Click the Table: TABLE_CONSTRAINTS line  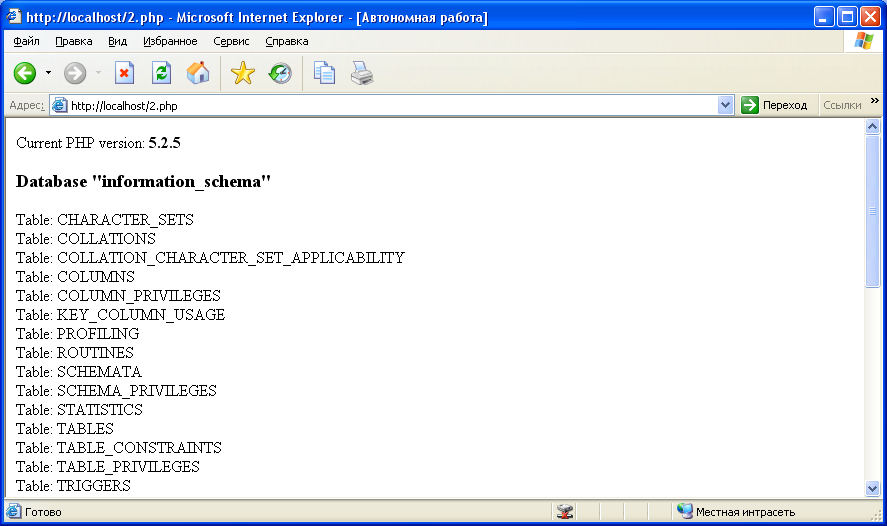pos(119,448)
